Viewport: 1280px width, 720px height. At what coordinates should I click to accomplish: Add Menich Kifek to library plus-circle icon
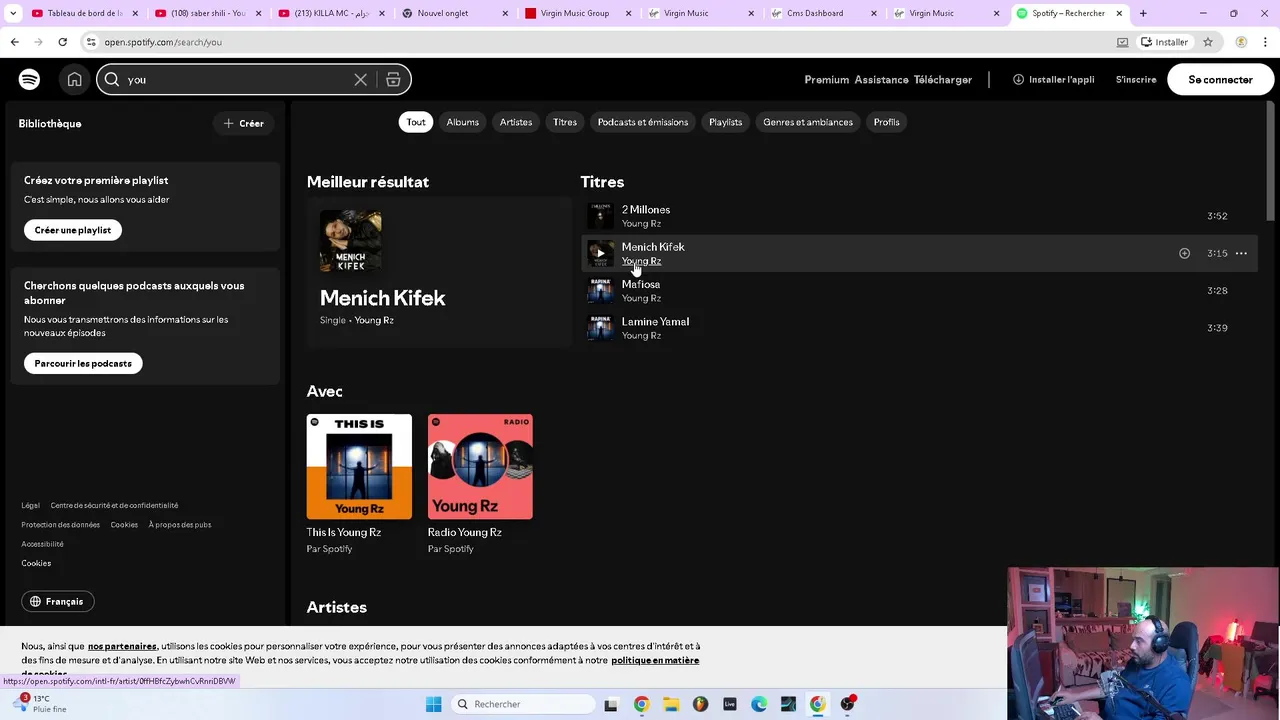point(1184,253)
